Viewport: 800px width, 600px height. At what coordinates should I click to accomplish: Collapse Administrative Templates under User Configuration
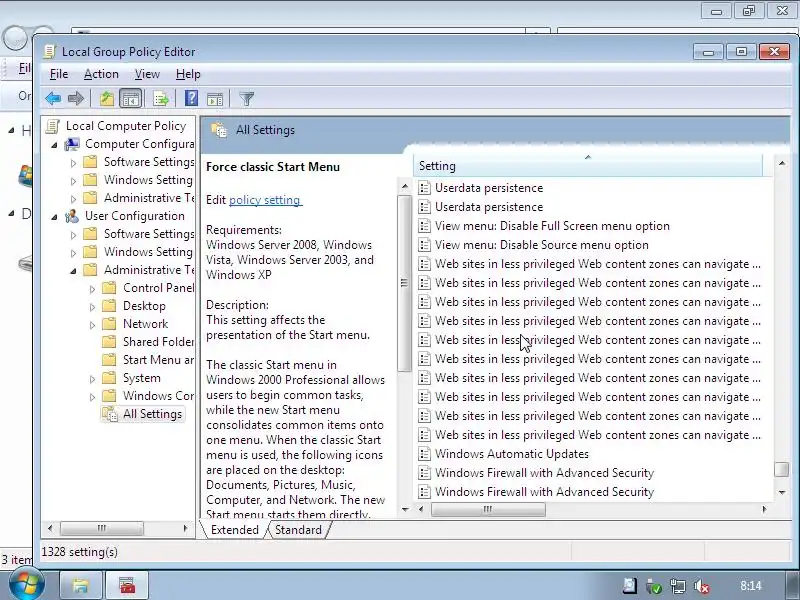pyautogui.click(x=73, y=271)
